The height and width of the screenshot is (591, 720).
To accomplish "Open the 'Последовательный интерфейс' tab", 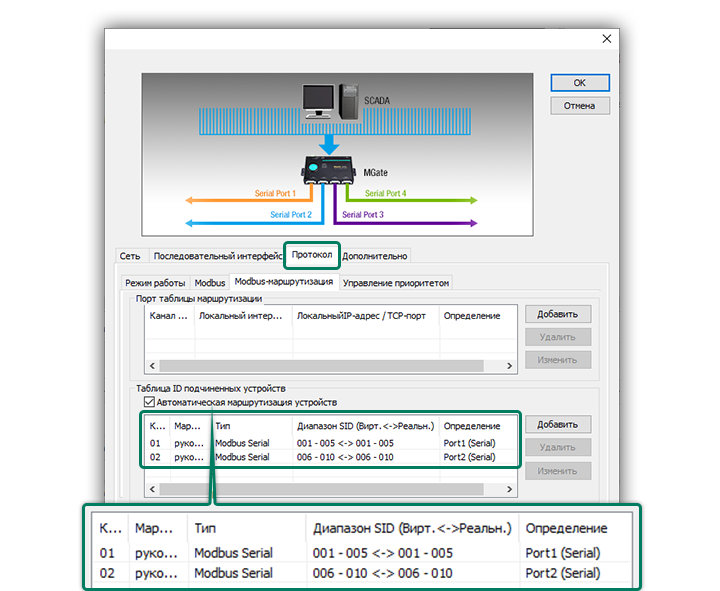I will click(x=215, y=256).
